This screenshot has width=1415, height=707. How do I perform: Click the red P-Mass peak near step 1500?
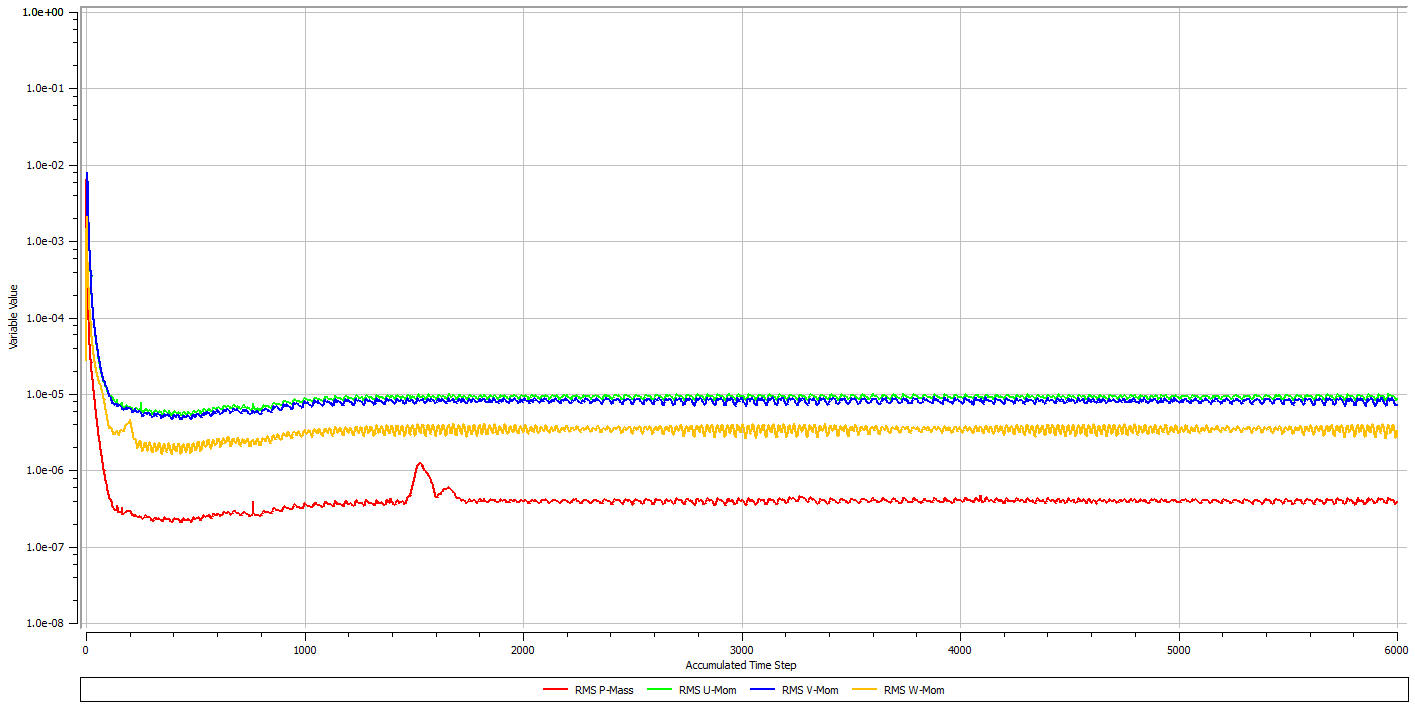[419, 464]
